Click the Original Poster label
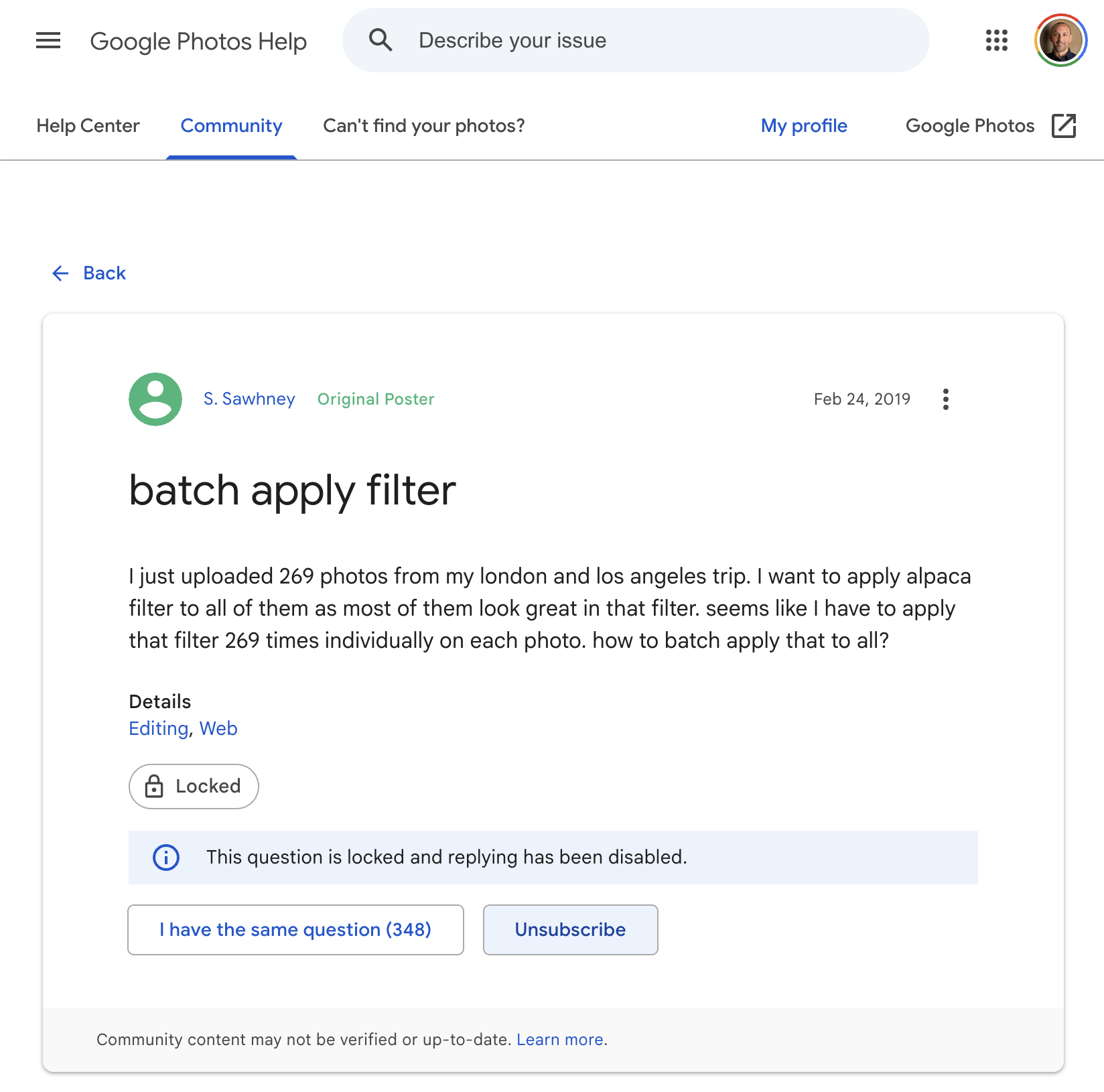 (x=376, y=399)
